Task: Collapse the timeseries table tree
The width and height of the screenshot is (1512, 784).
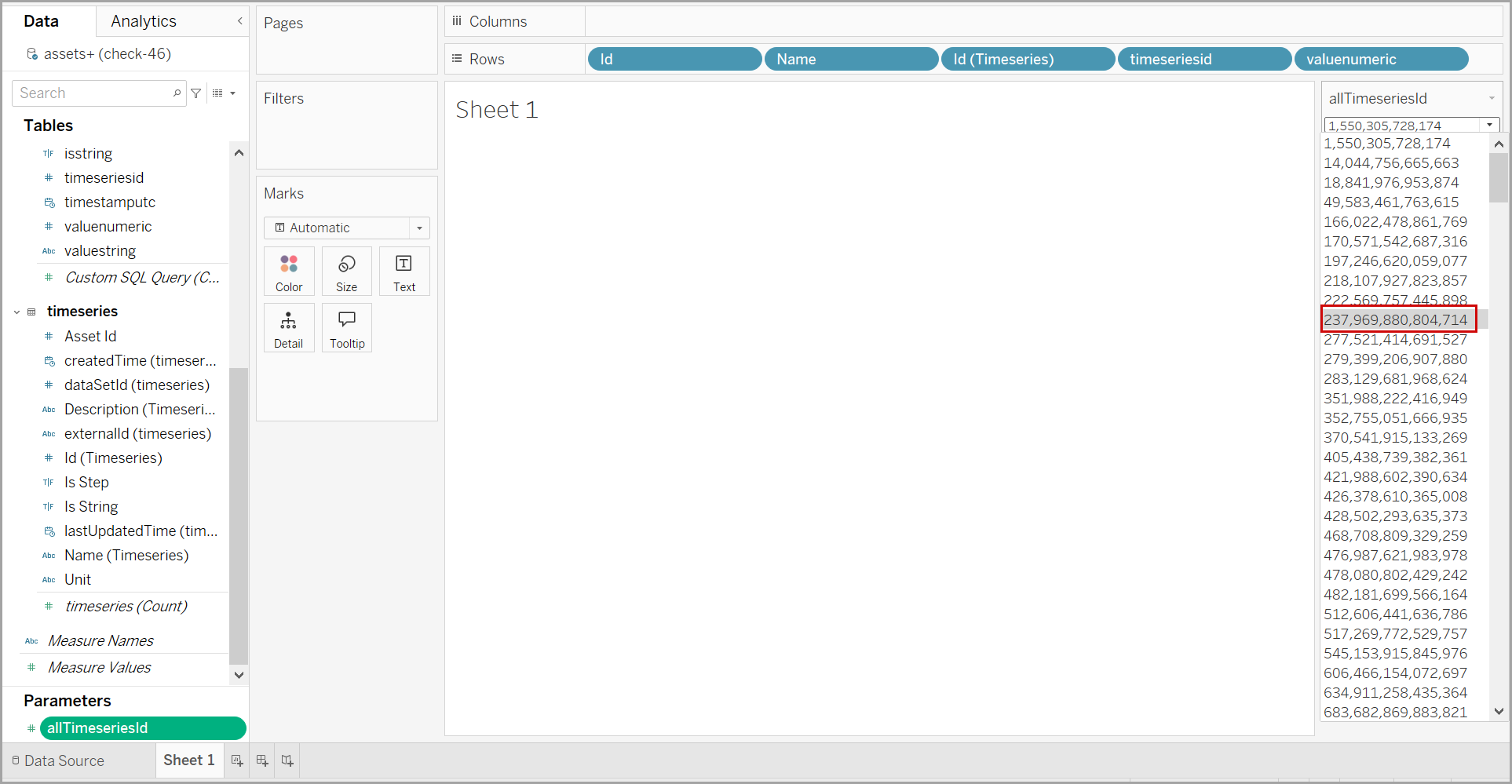Action: click(16, 312)
